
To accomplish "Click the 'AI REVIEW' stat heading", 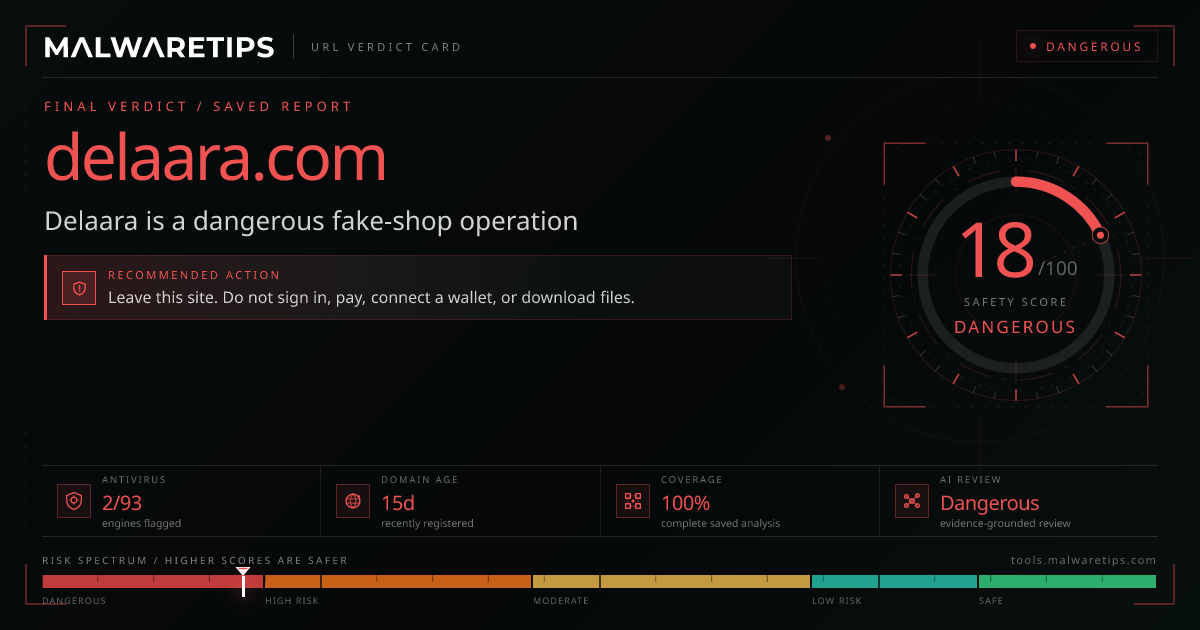I will click(x=971, y=480).
